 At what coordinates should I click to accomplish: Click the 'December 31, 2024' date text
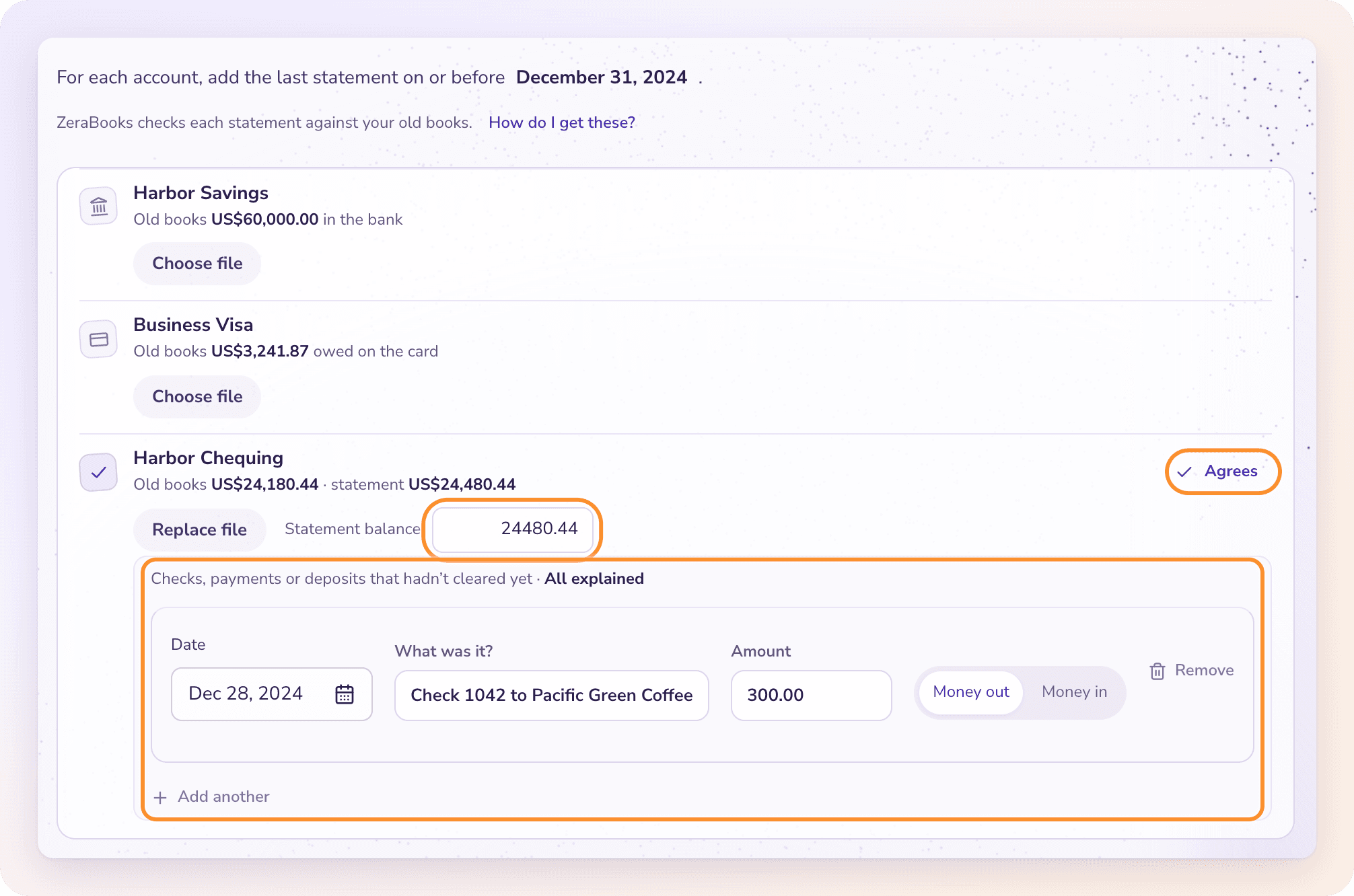602,77
